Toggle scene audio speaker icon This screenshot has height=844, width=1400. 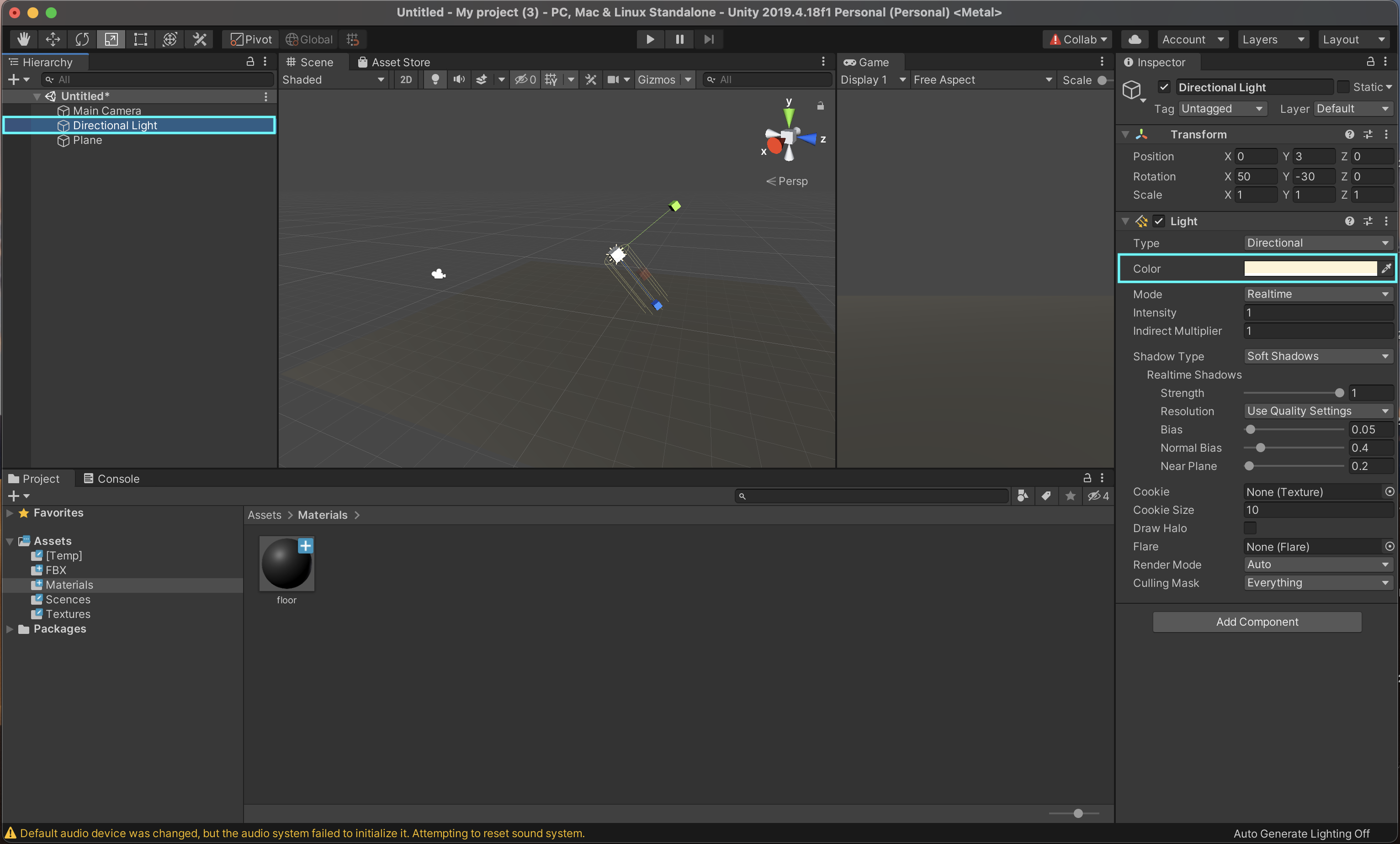click(x=459, y=79)
